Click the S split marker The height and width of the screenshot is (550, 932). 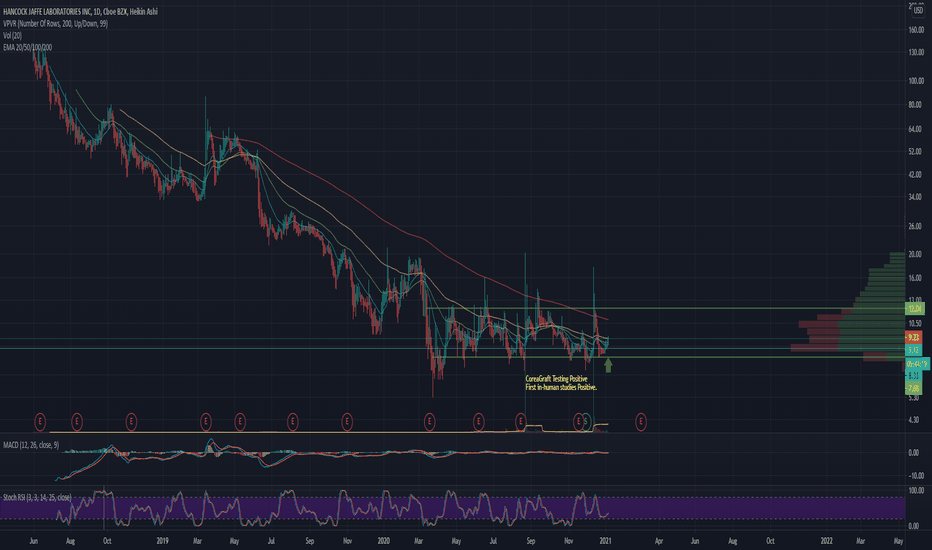[587, 422]
